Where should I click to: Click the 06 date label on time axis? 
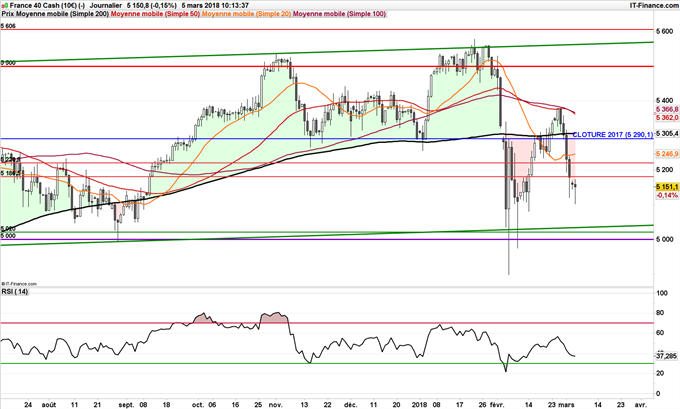[212, 405]
